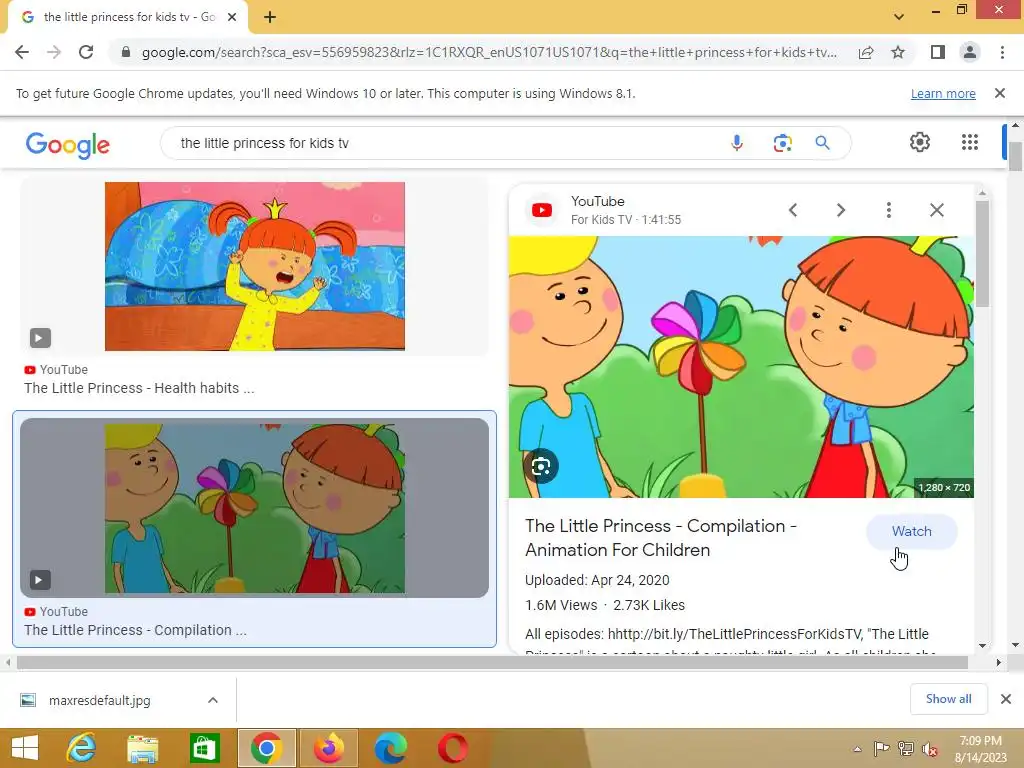Open clock showing 7:09 PM
Viewport: 1024px width, 768px height.
[x=980, y=749]
